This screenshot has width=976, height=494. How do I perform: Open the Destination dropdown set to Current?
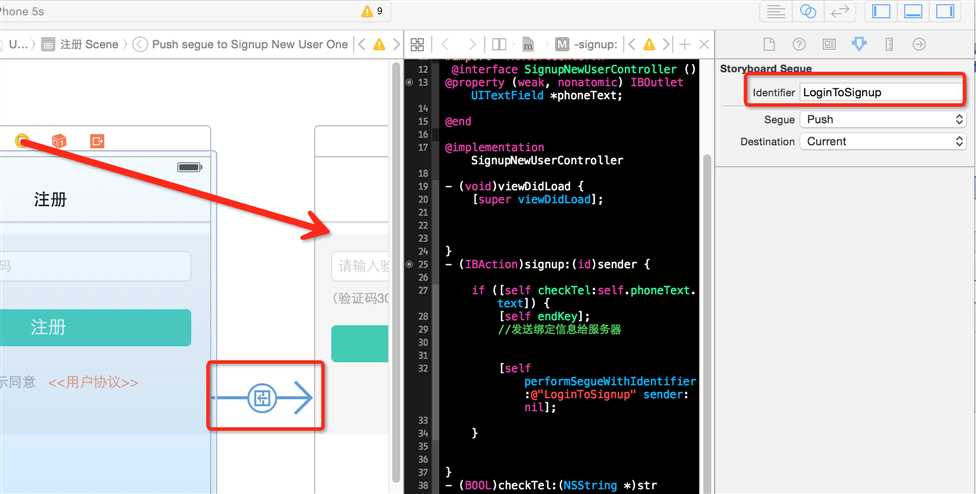pyautogui.click(x=883, y=141)
